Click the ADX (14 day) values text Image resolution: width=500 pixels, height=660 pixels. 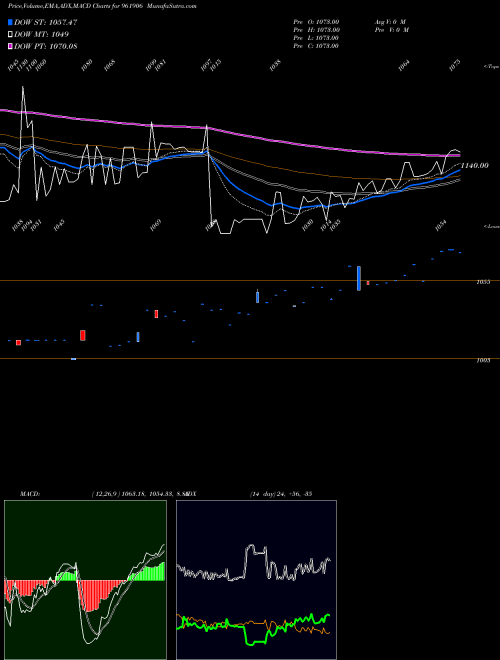(x=281, y=494)
